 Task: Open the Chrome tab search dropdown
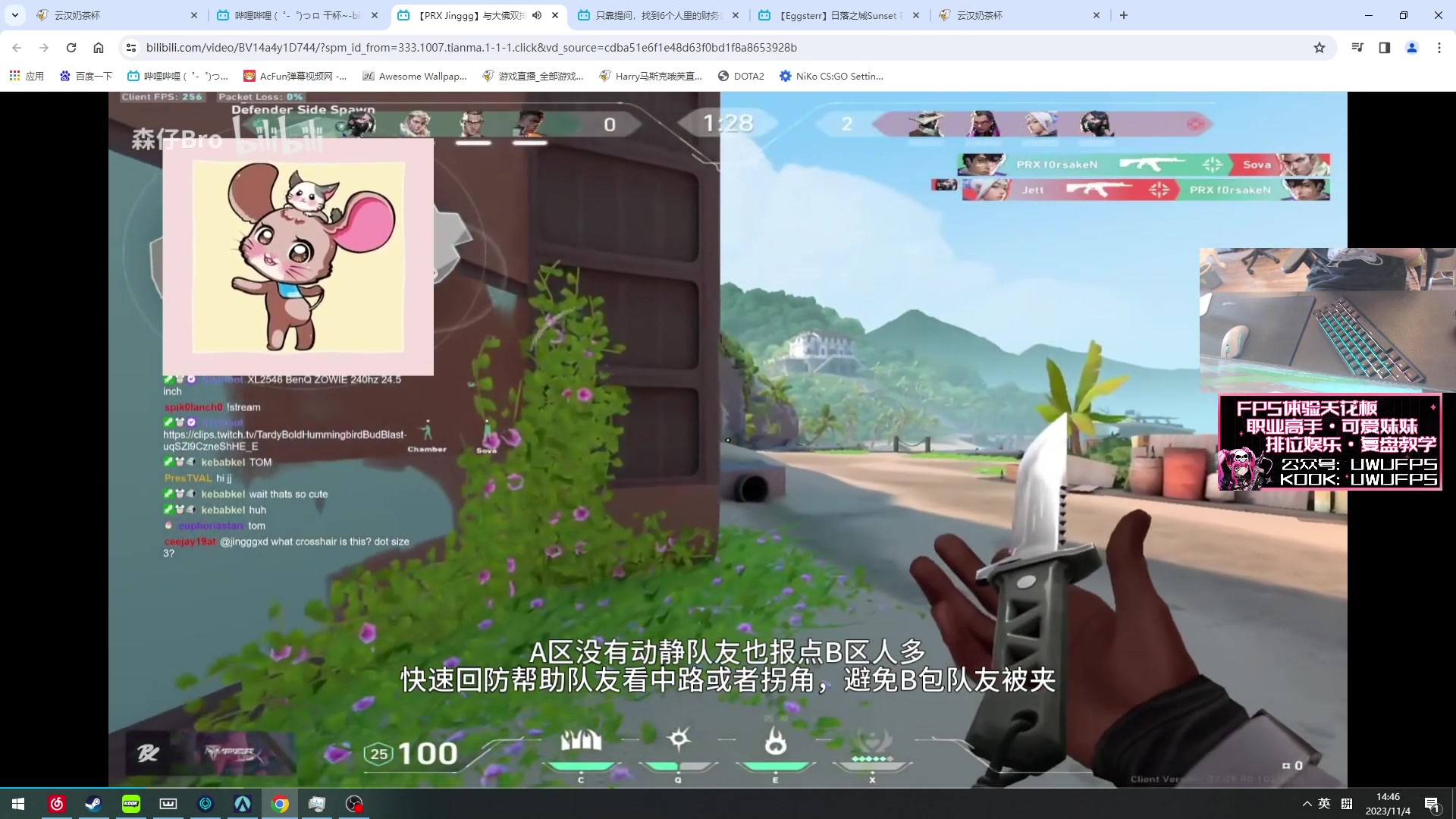(14, 15)
